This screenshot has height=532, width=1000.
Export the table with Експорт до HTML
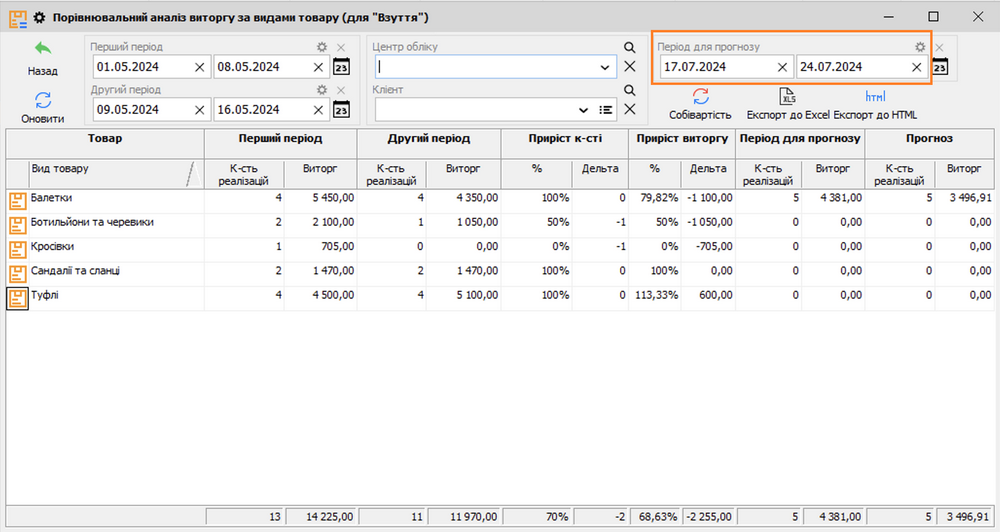875,97
